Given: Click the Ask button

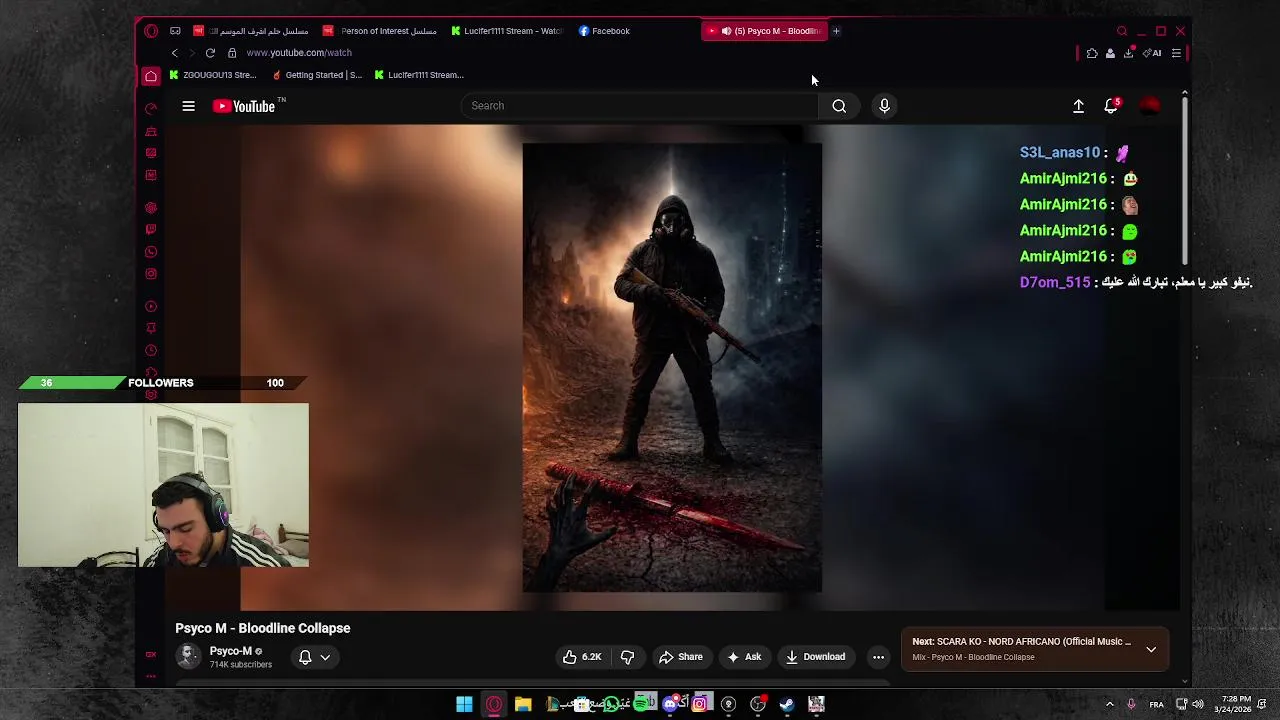Looking at the screenshot, I should click(744, 657).
